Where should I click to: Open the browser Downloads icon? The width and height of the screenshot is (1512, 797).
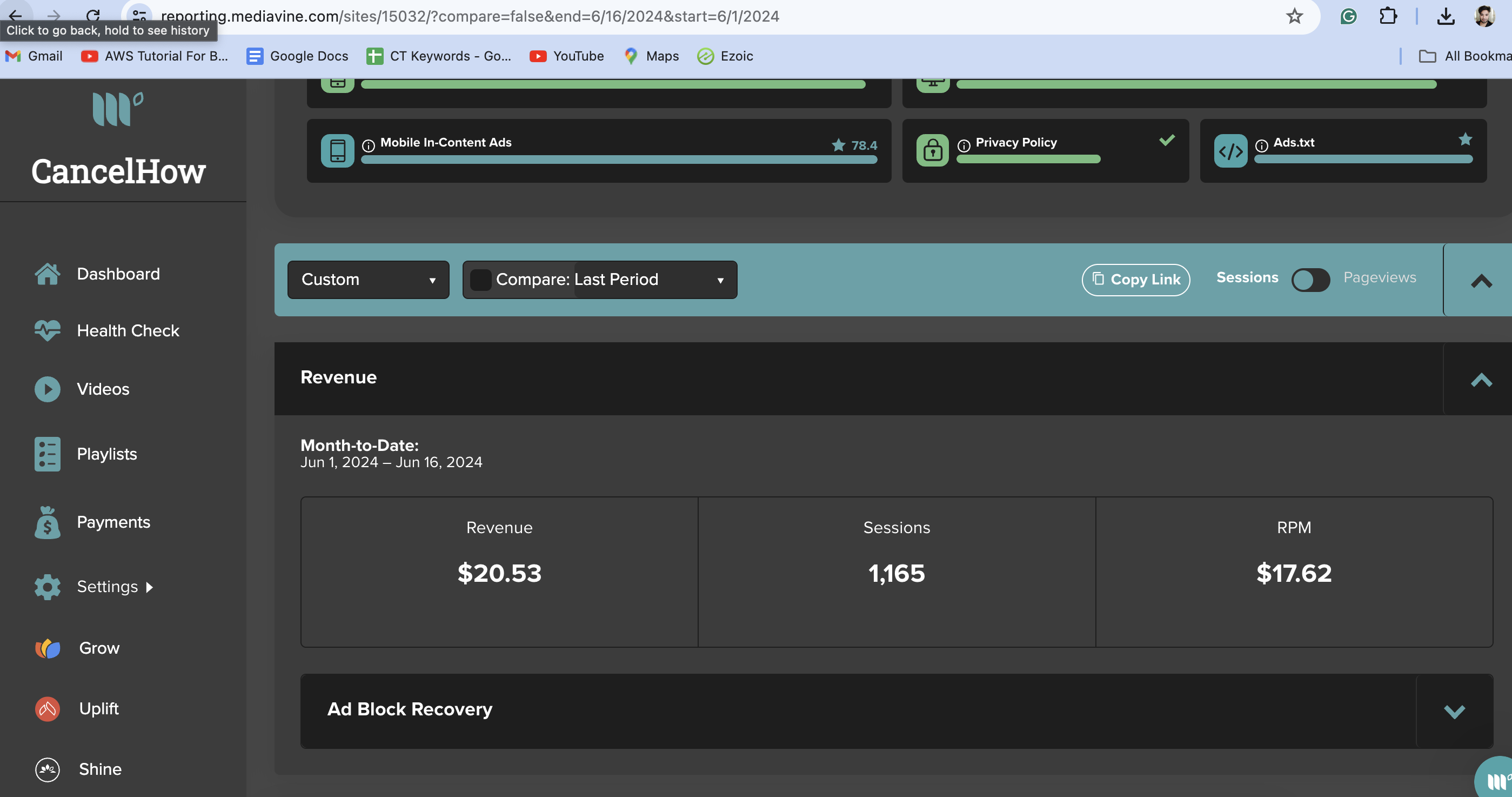pos(1446,16)
